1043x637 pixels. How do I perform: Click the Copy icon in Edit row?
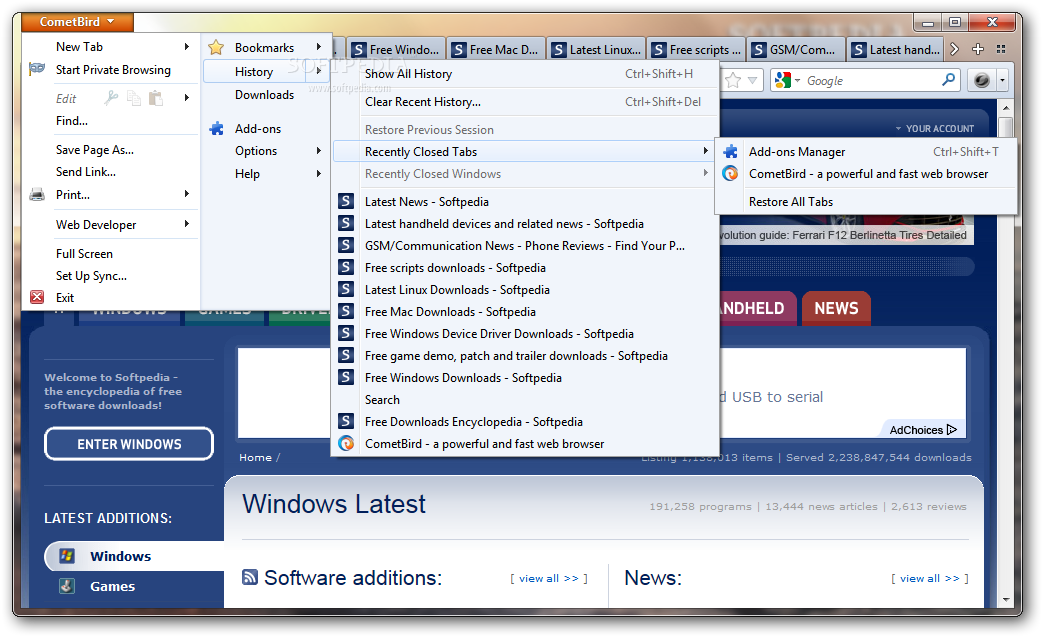click(x=134, y=98)
